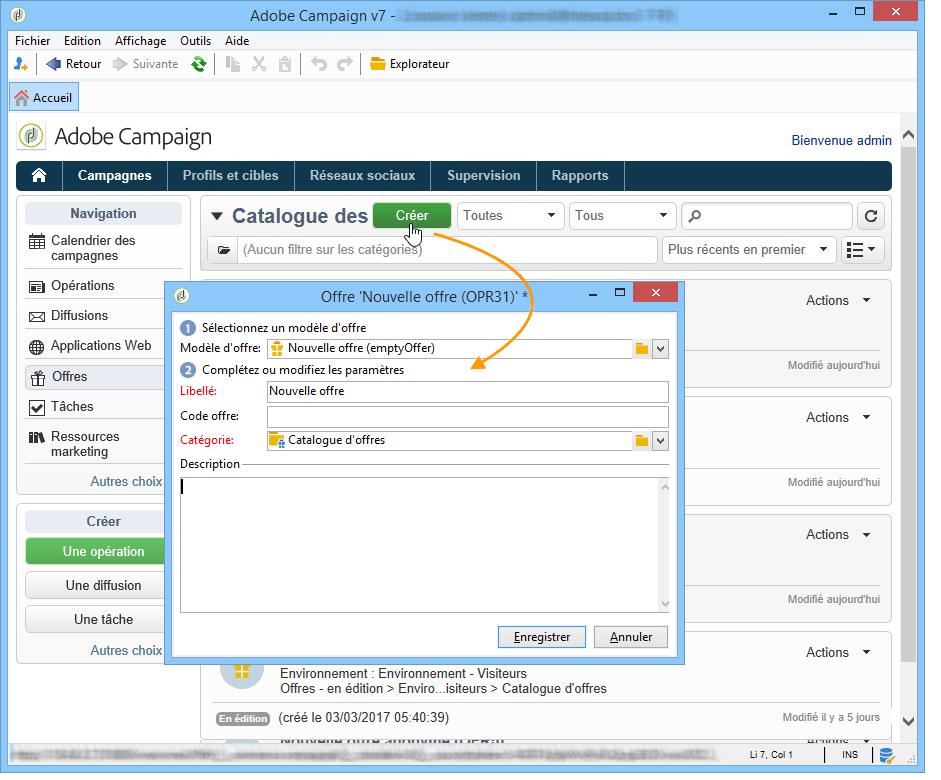941x780 pixels.
Task: Open the list view mode dropdown
Action: click(x=862, y=250)
